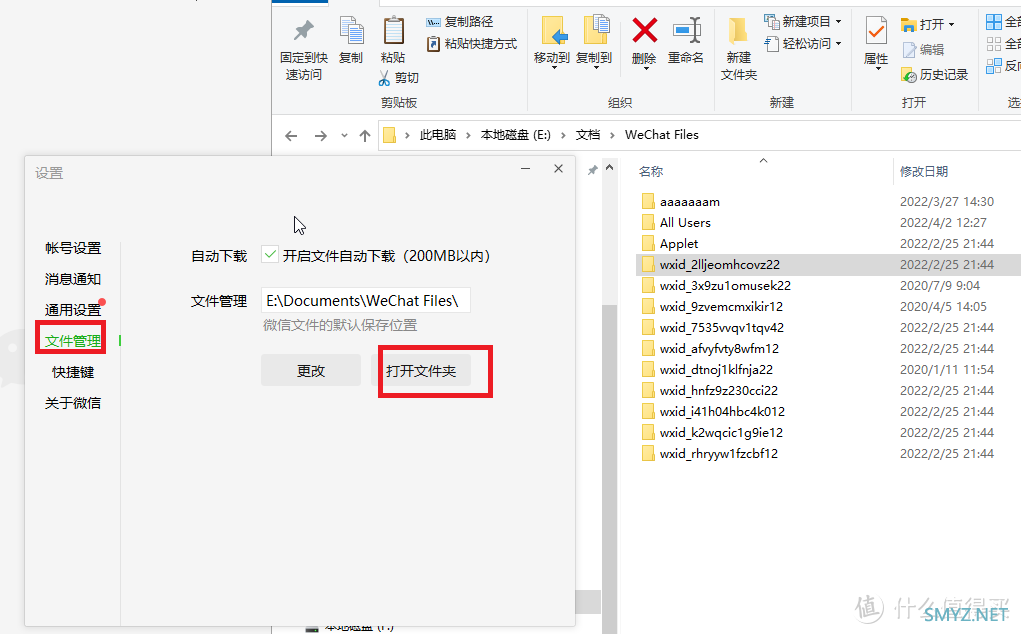Click the Open button dropdown in ribbon
The width and height of the screenshot is (1021, 634).
pos(928,24)
